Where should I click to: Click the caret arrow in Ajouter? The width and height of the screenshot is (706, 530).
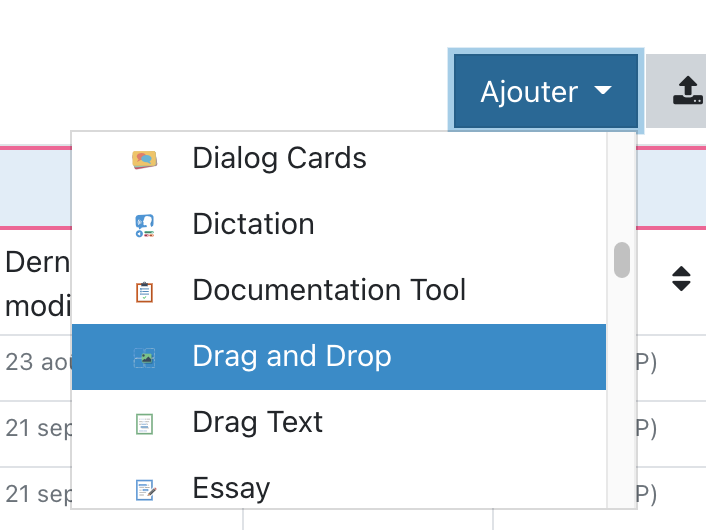point(602,91)
